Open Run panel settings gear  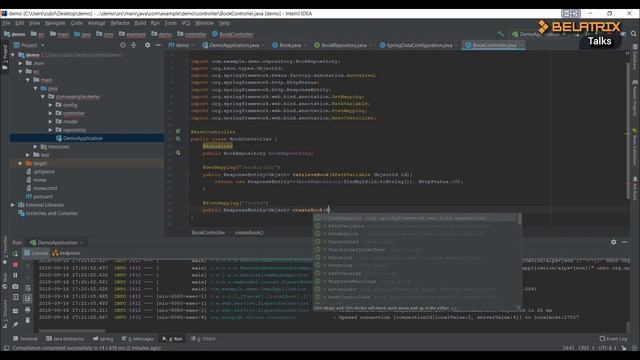click(x=613, y=242)
